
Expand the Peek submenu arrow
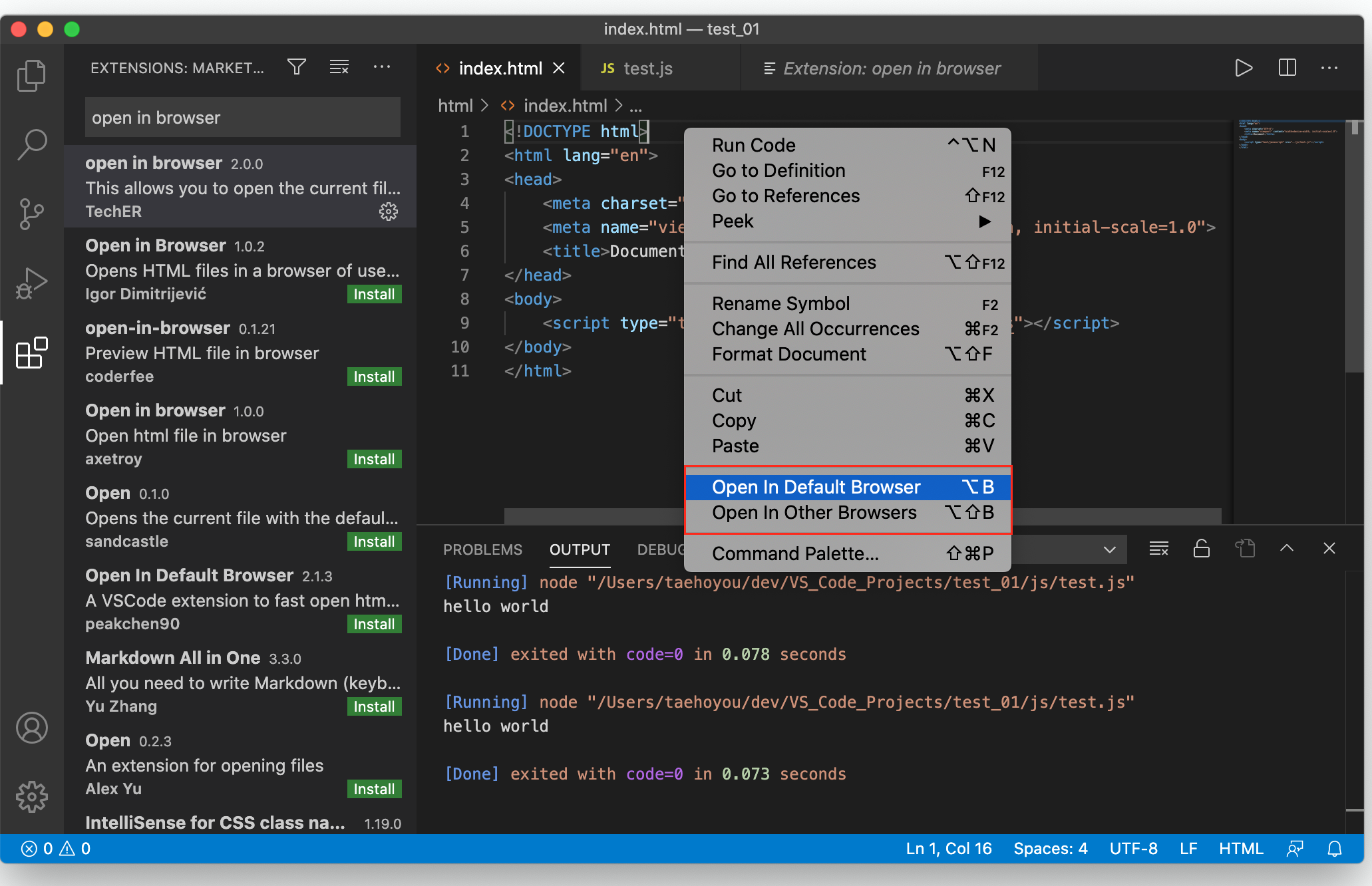click(985, 222)
